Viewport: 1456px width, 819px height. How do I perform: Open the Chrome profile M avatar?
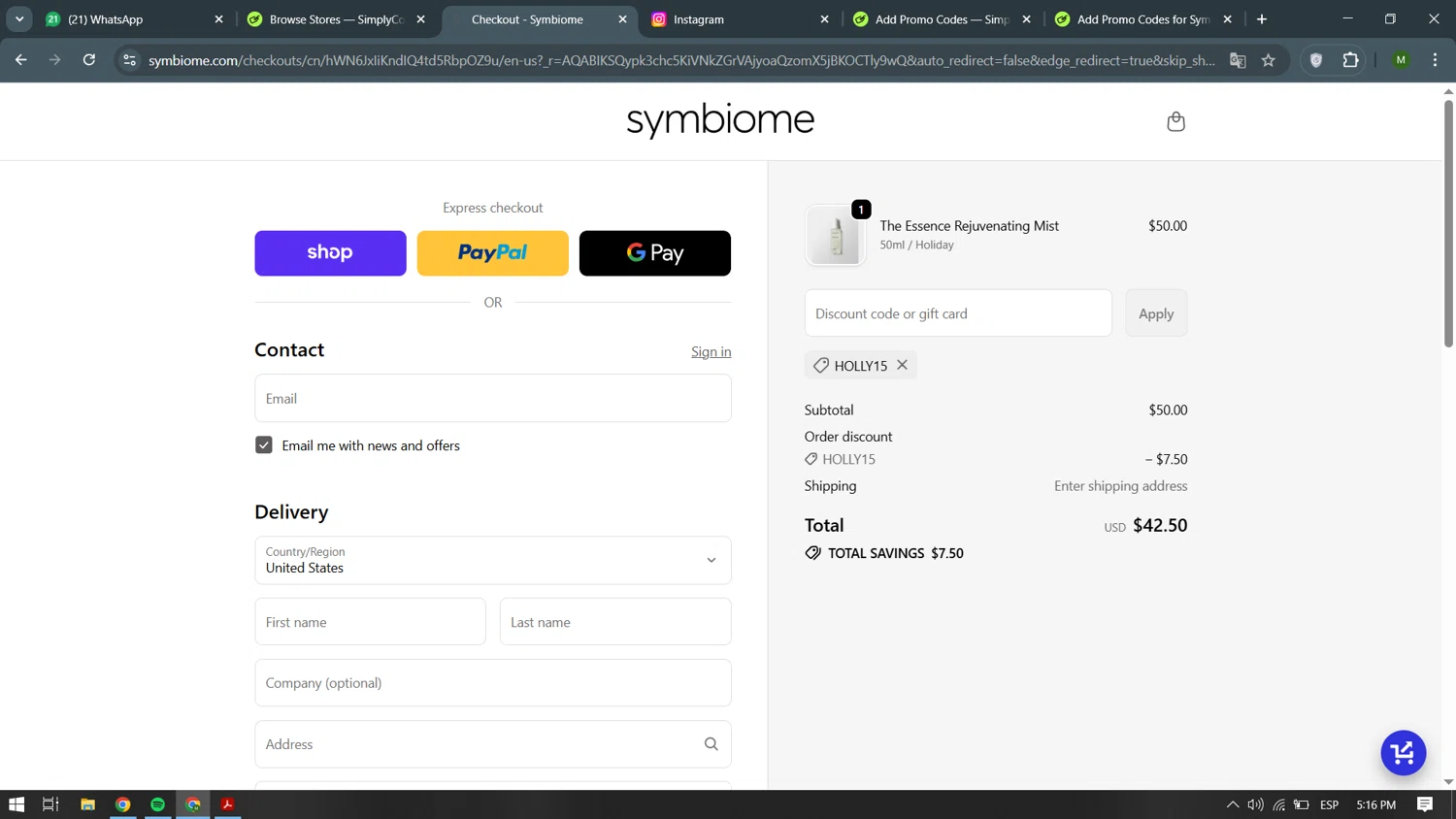(x=1401, y=60)
